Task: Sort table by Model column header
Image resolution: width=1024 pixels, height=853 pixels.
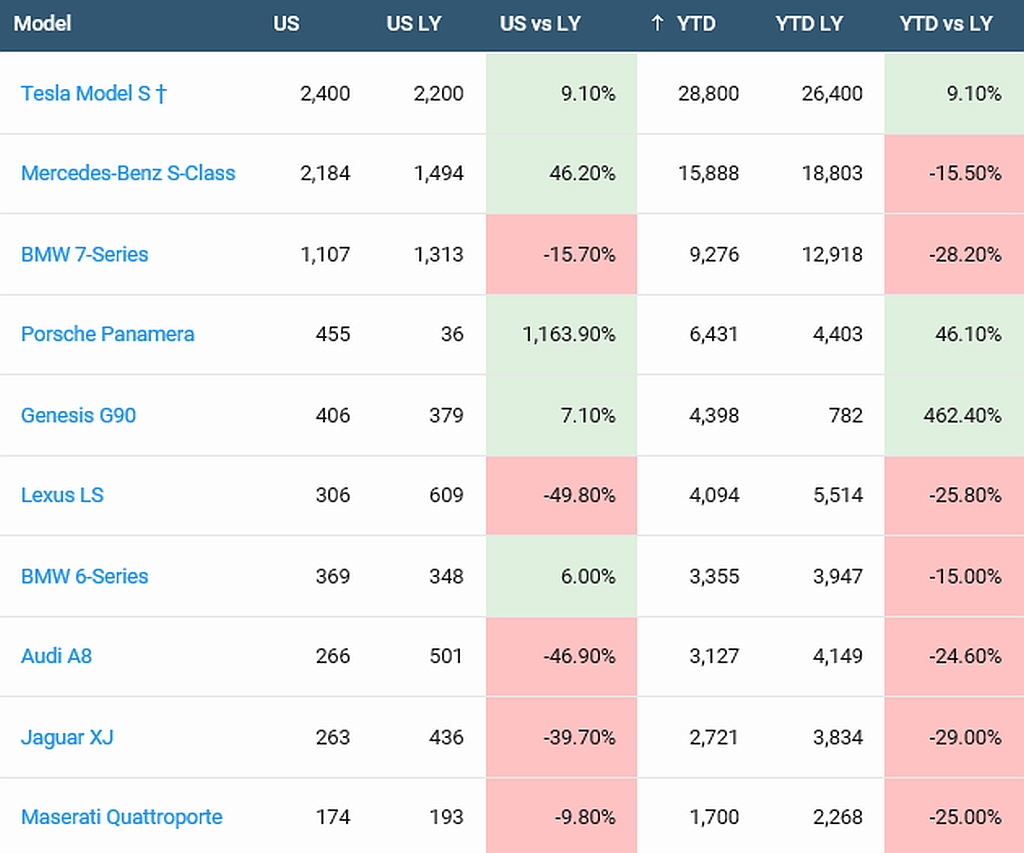Action: coord(42,24)
